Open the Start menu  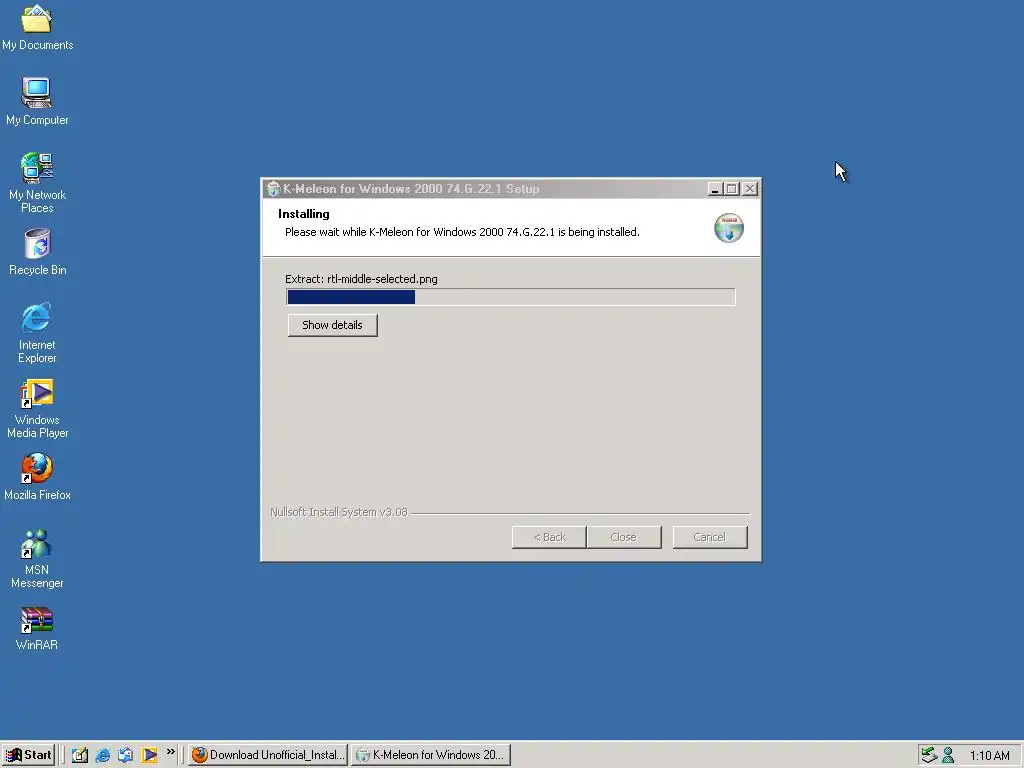pos(28,755)
